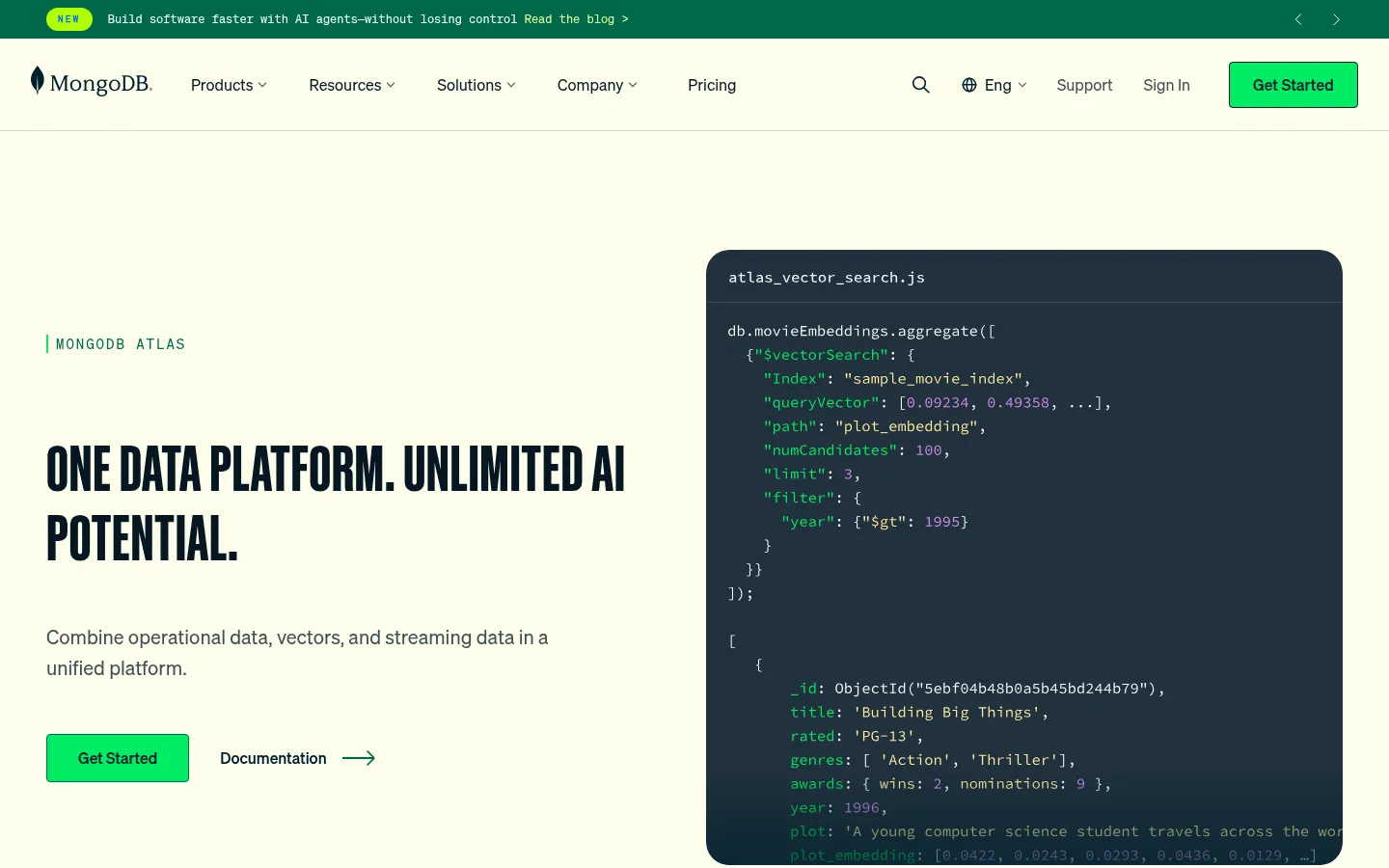The image size is (1389, 868).
Task: Open the Documentation link
Action: pos(273,758)
